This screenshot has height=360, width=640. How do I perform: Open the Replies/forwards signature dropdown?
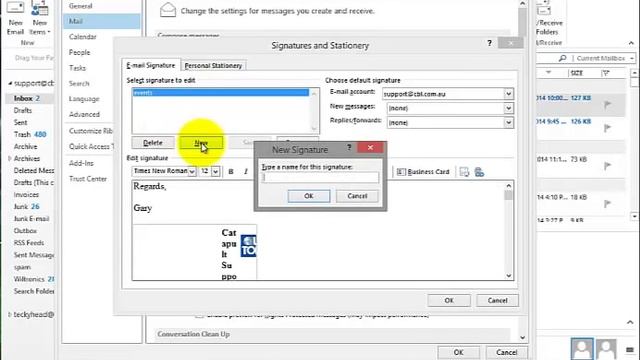508,122
